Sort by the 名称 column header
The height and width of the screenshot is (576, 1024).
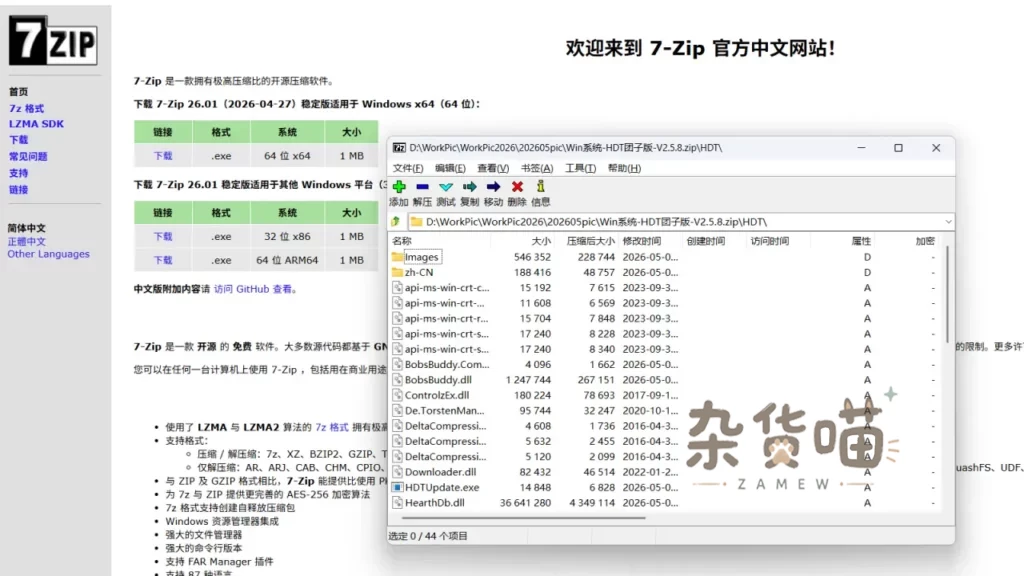coord(402,241)
